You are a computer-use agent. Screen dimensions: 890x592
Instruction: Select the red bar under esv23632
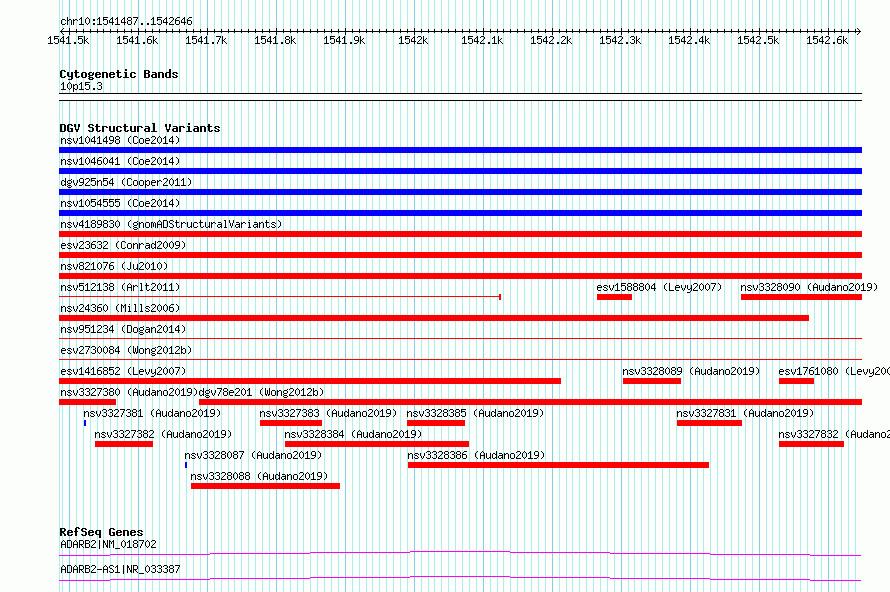tap(460, 255)
